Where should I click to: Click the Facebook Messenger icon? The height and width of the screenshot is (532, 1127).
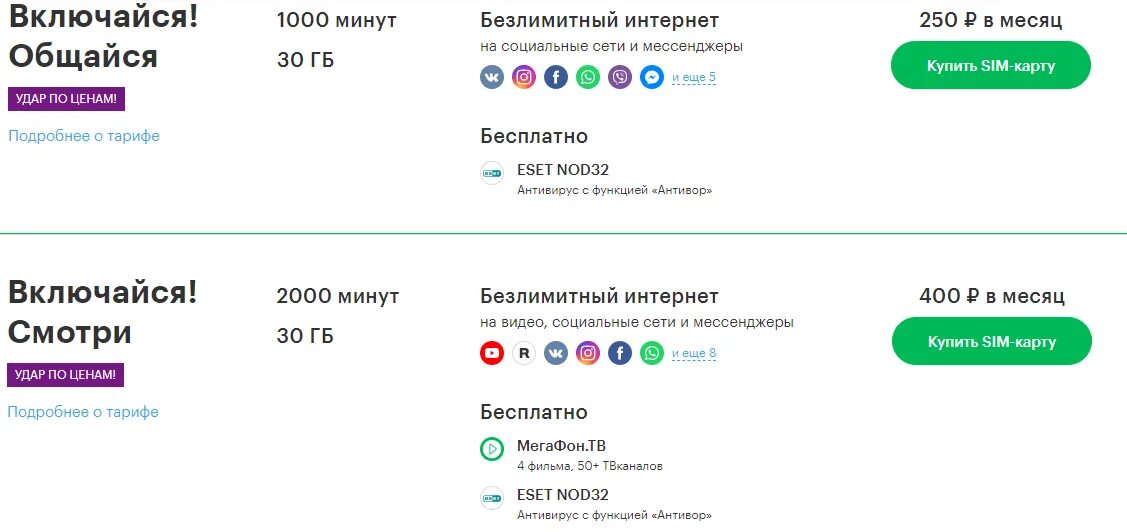pos(652,78)
